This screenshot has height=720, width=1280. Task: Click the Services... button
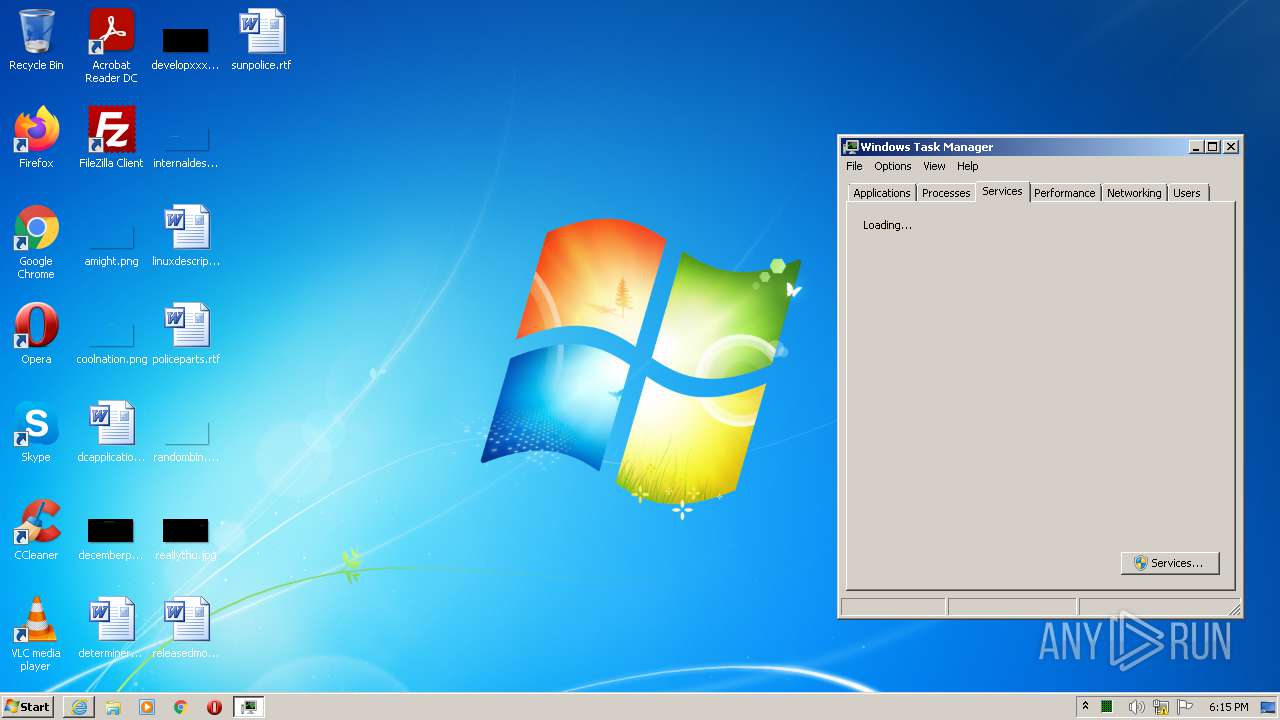coord(1170,563)
